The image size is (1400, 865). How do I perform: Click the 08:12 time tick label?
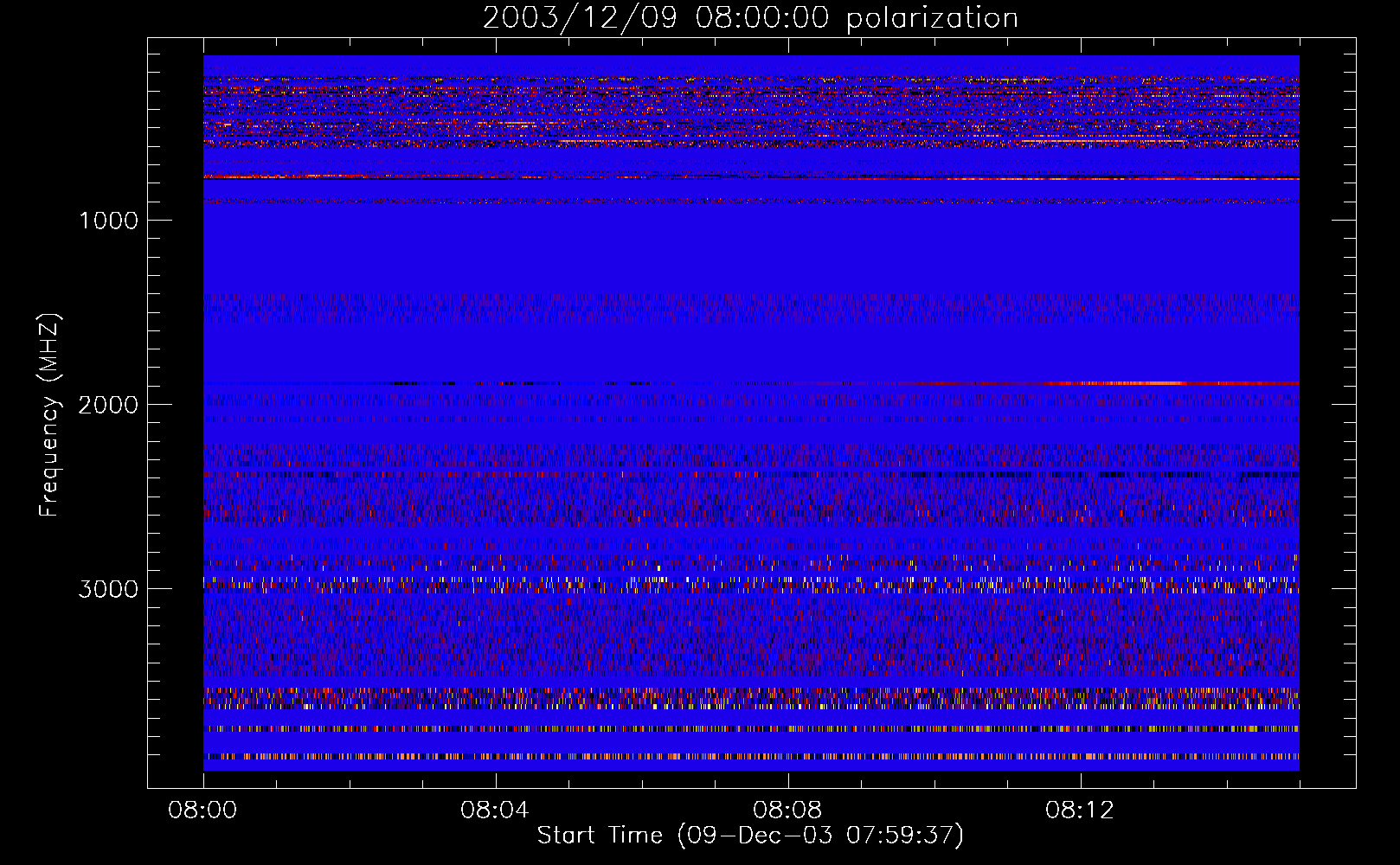1080,811
